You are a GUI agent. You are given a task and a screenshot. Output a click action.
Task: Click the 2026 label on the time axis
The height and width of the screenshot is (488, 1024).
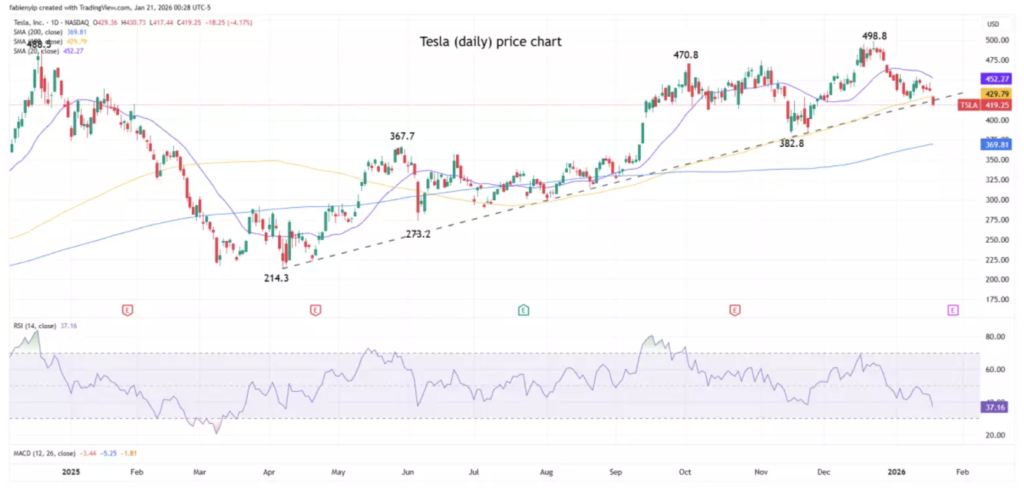click(899, 470)
